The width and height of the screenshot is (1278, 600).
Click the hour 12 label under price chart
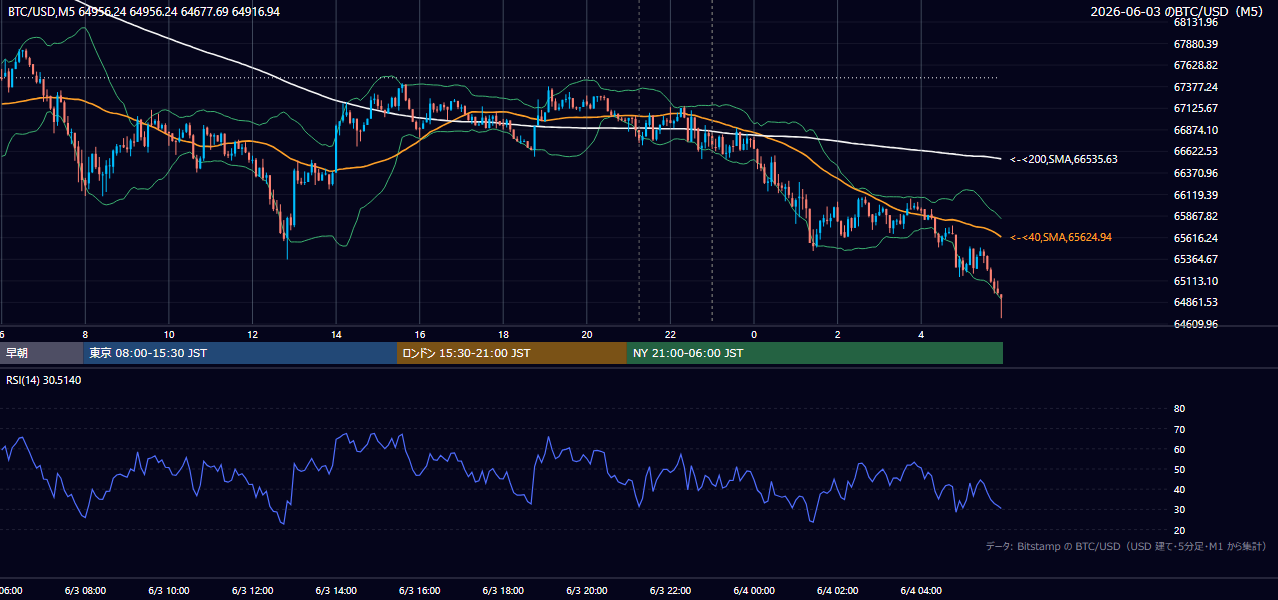tap(253, 334)
